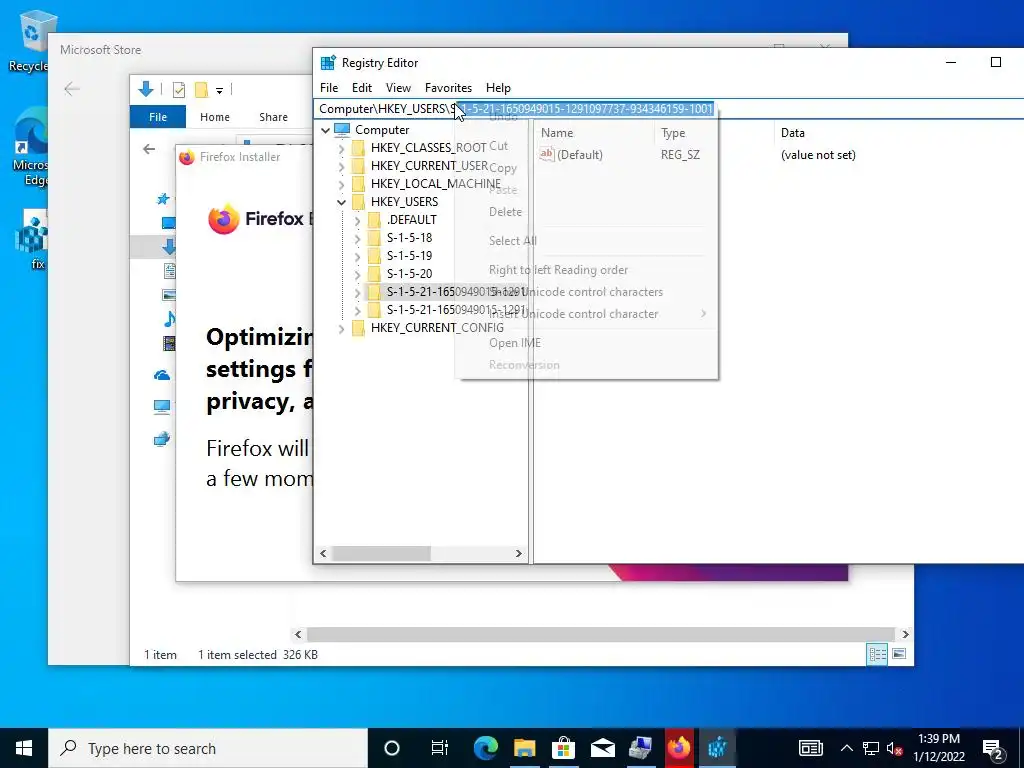Open the View menu in Registry Editor
The image size is (1024, 768).
point(398,88)
